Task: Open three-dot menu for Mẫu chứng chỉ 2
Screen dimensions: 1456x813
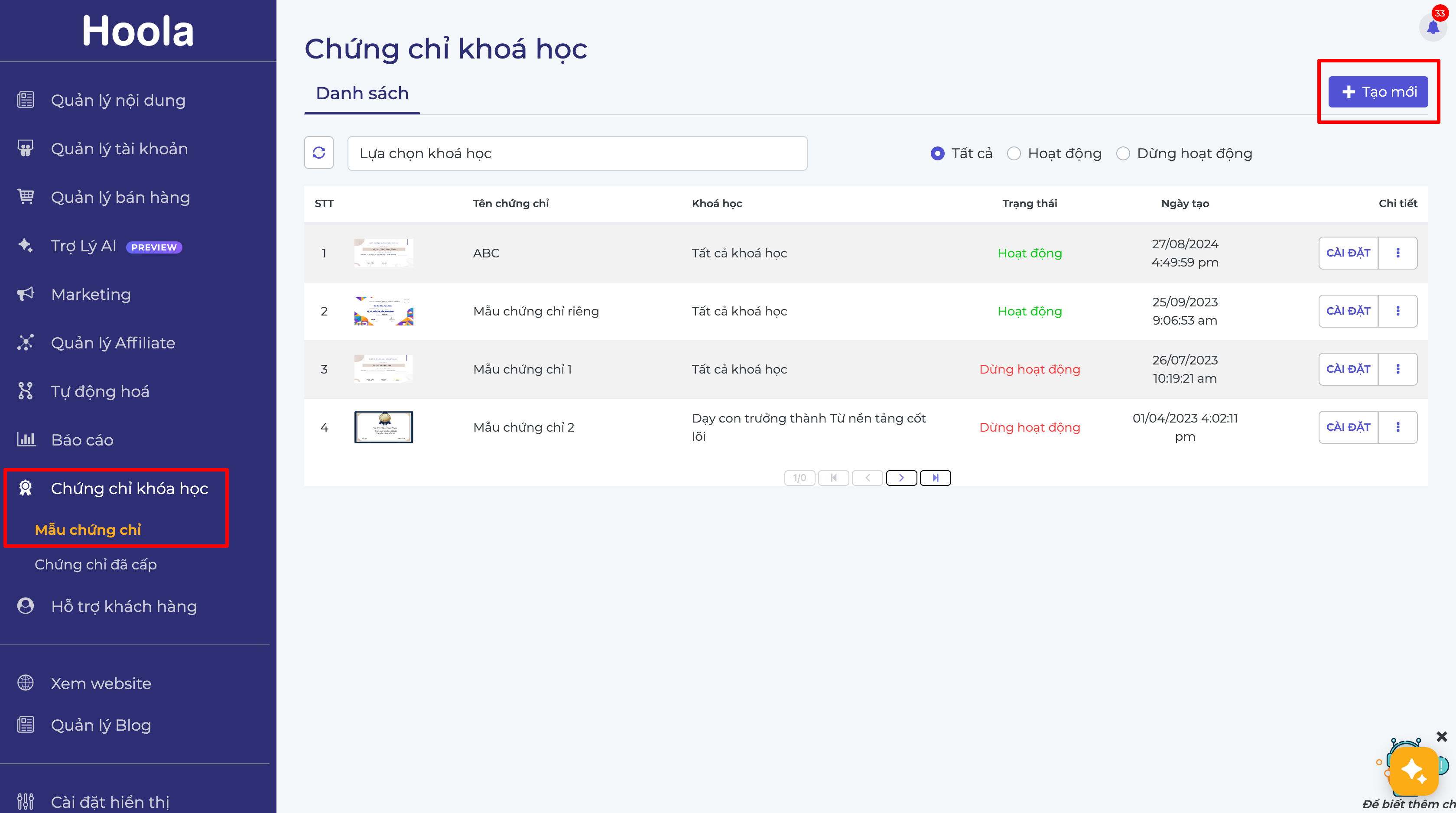Action: (x=1398, y=427)
